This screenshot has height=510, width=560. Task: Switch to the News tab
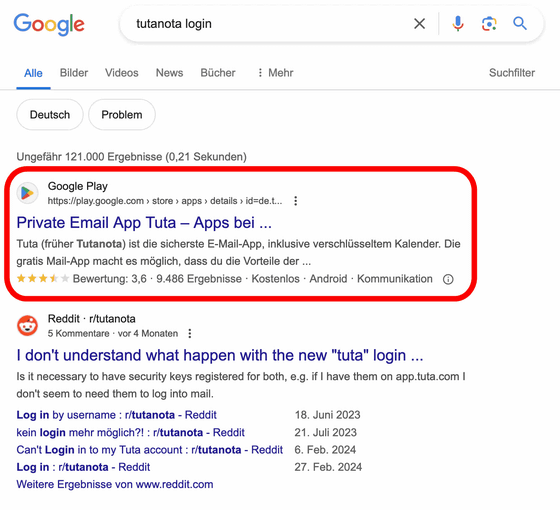tap(169, 73)
